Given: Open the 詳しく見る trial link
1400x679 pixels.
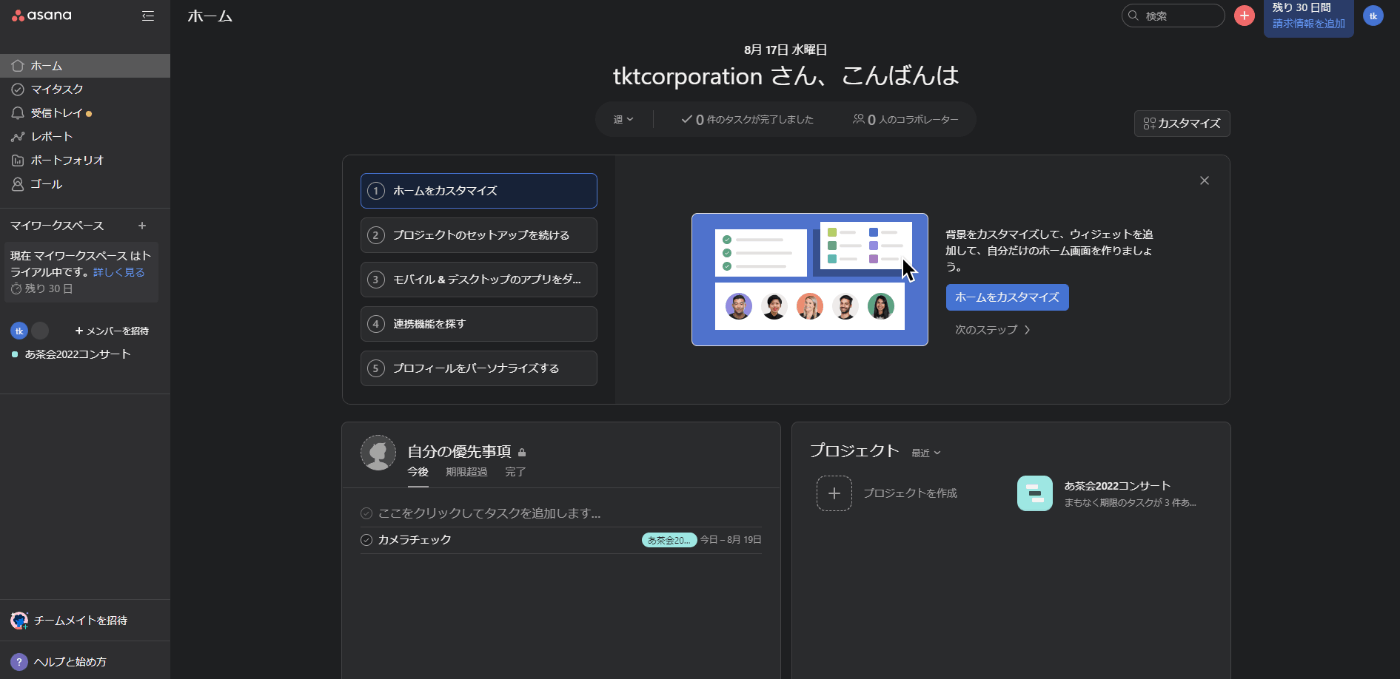Looking at the screenshot, I should 119,272.
